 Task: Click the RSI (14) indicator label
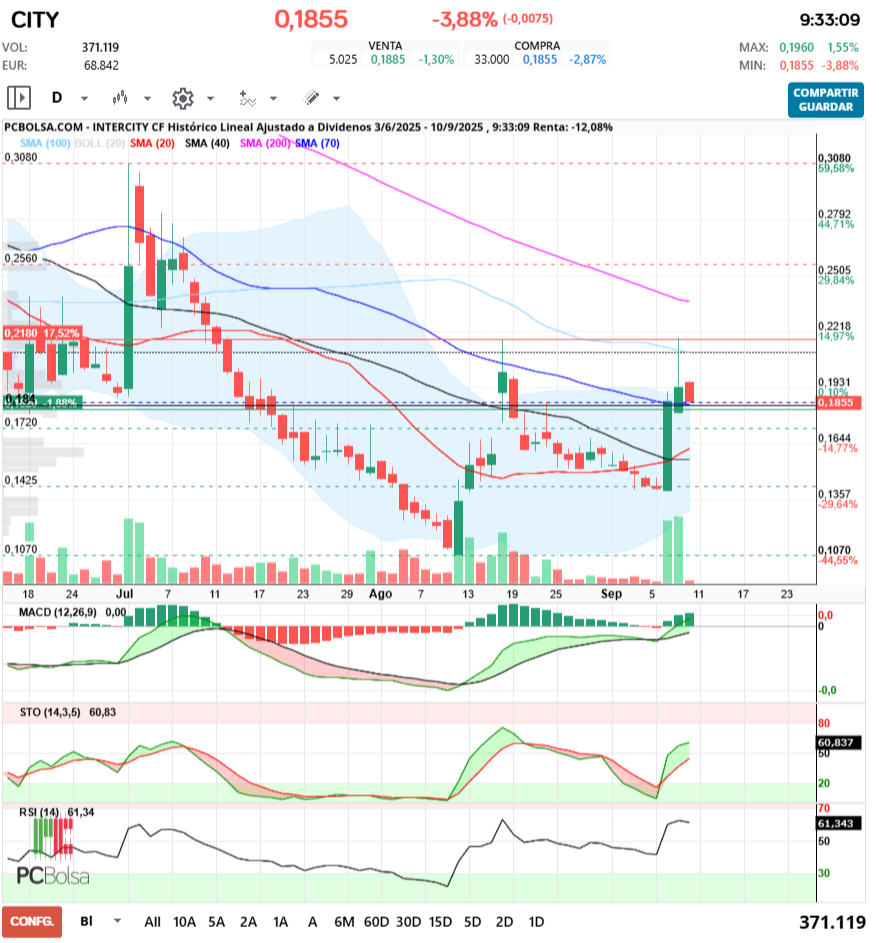39,812
